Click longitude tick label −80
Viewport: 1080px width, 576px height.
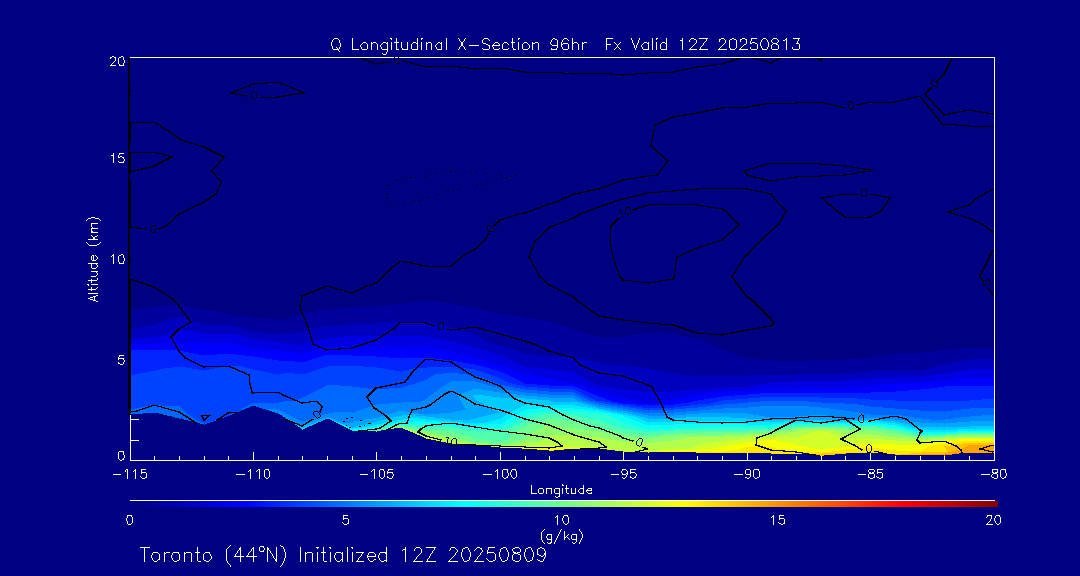[994, 475]
